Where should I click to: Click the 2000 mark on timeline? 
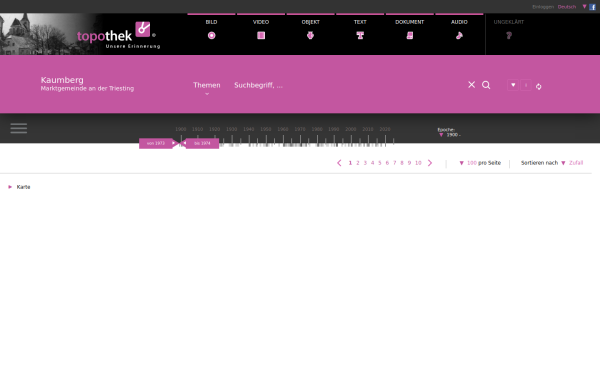351,129
